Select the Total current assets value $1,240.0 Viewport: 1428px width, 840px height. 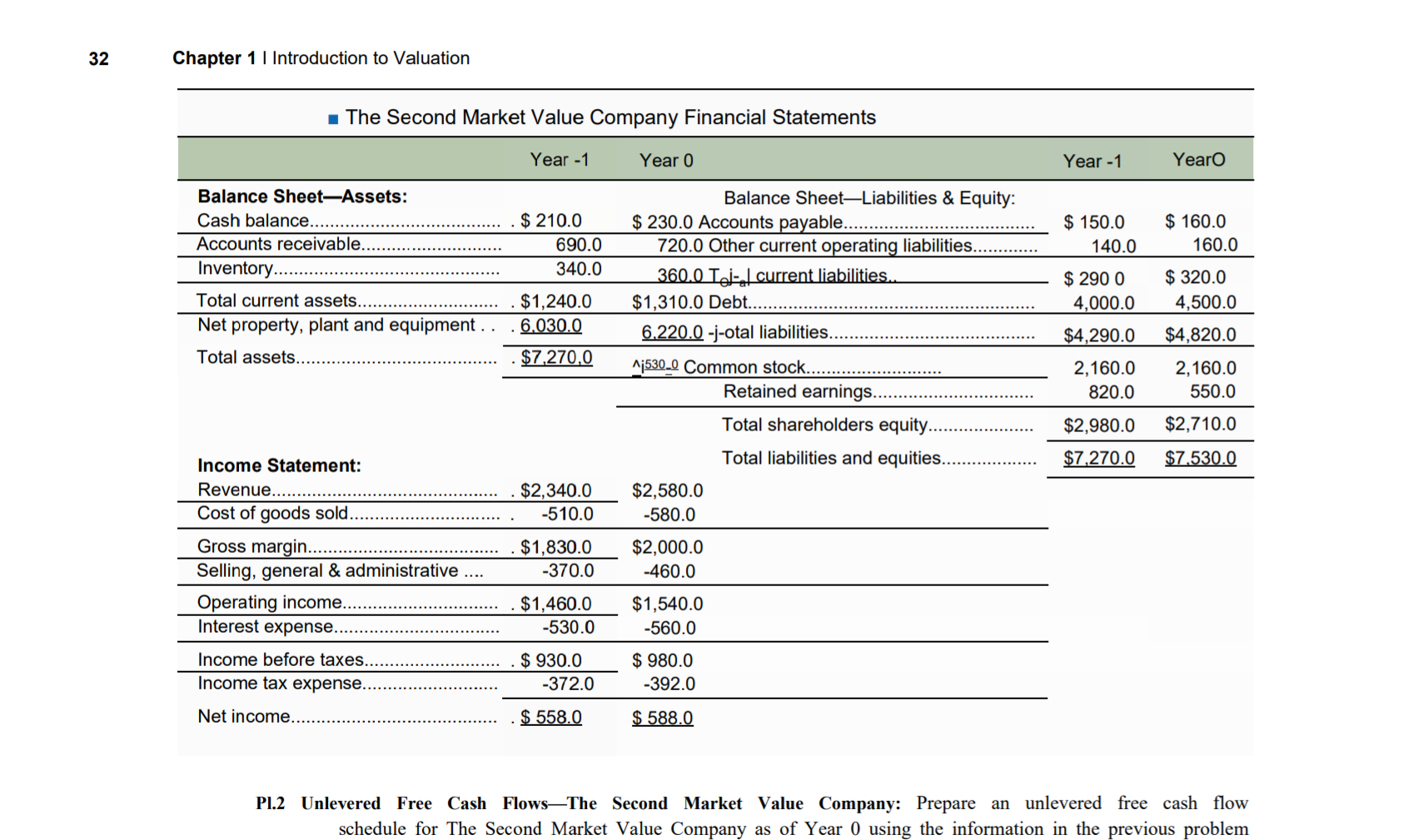(555, 301)
